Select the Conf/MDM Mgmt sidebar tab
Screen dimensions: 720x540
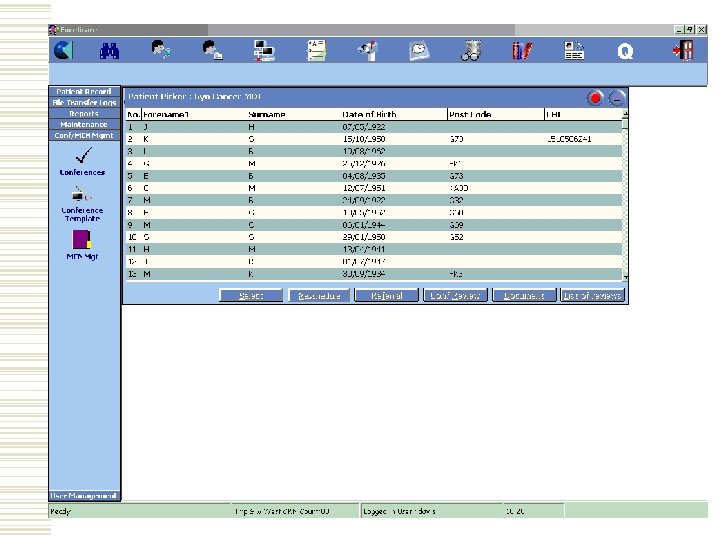click(x=84, y=135)
